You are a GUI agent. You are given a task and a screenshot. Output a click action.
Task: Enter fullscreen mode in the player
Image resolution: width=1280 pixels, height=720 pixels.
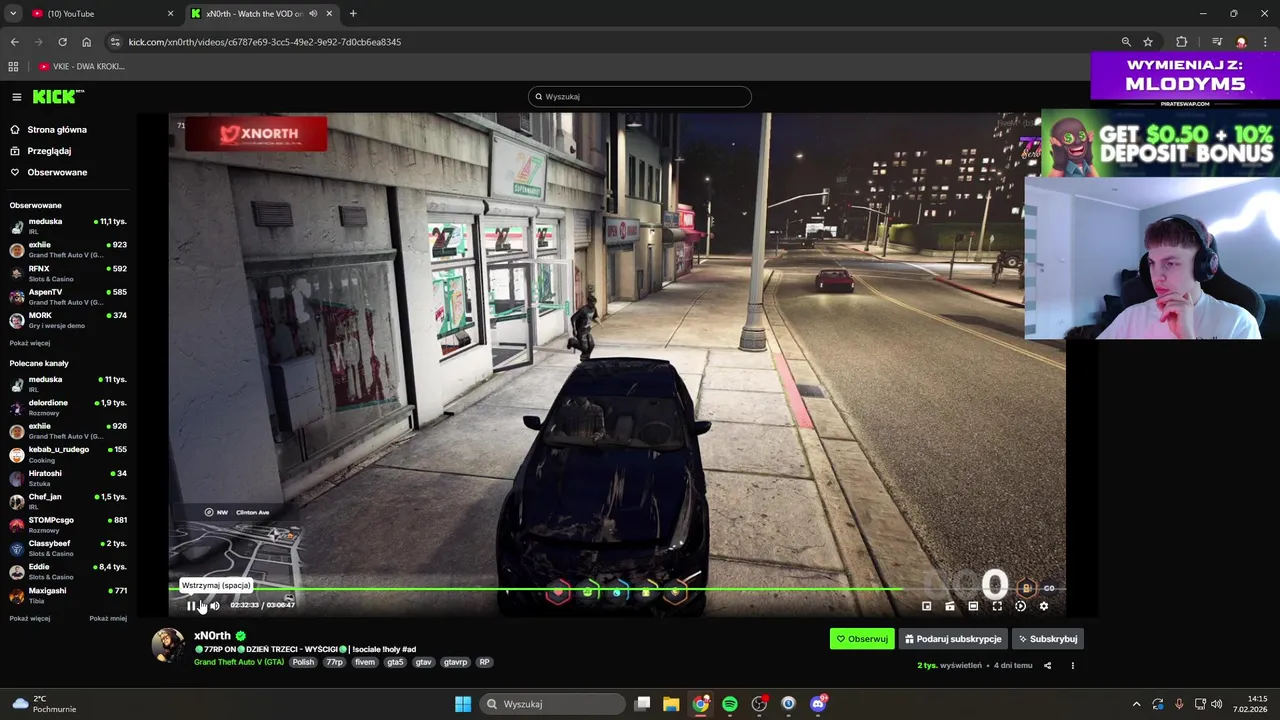point(997,606)
